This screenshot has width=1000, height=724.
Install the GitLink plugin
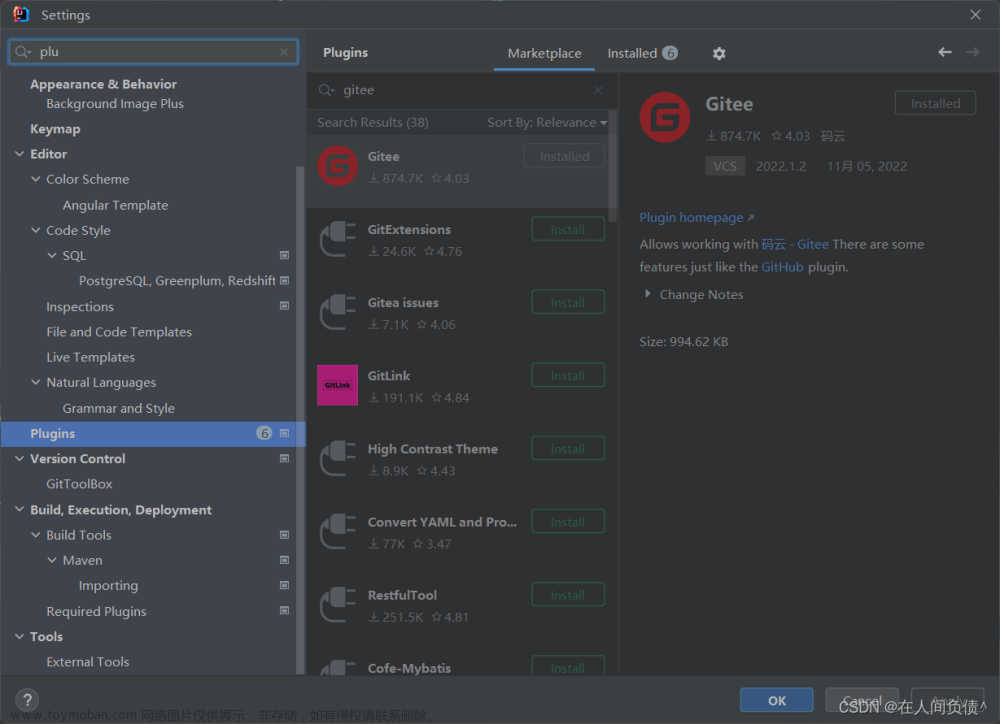[568, 376]
